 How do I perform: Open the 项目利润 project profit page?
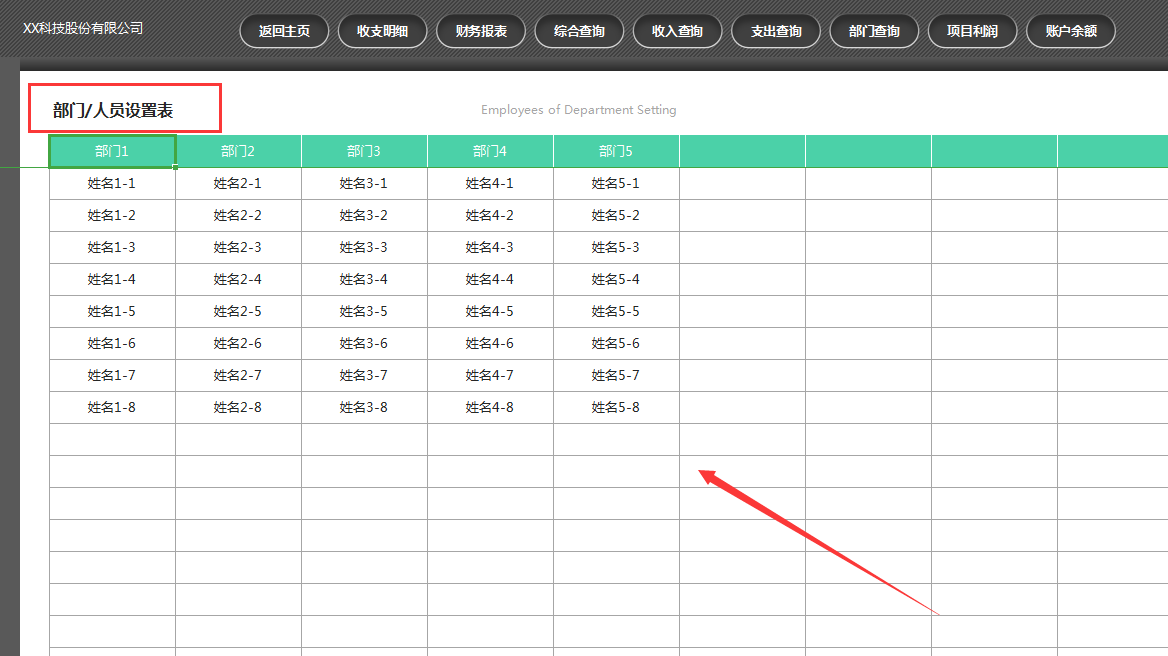[972, 31]
